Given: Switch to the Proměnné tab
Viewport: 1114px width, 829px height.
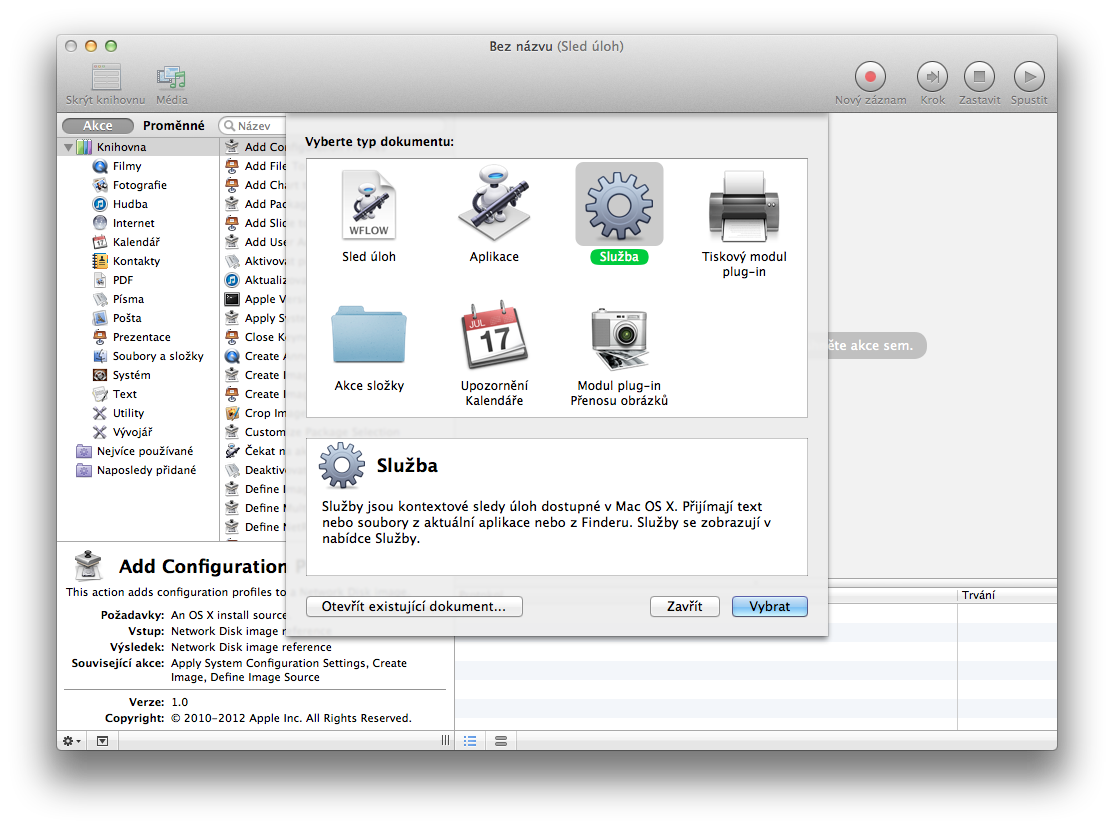Looking at the screenshot, I should coord(173,126).
